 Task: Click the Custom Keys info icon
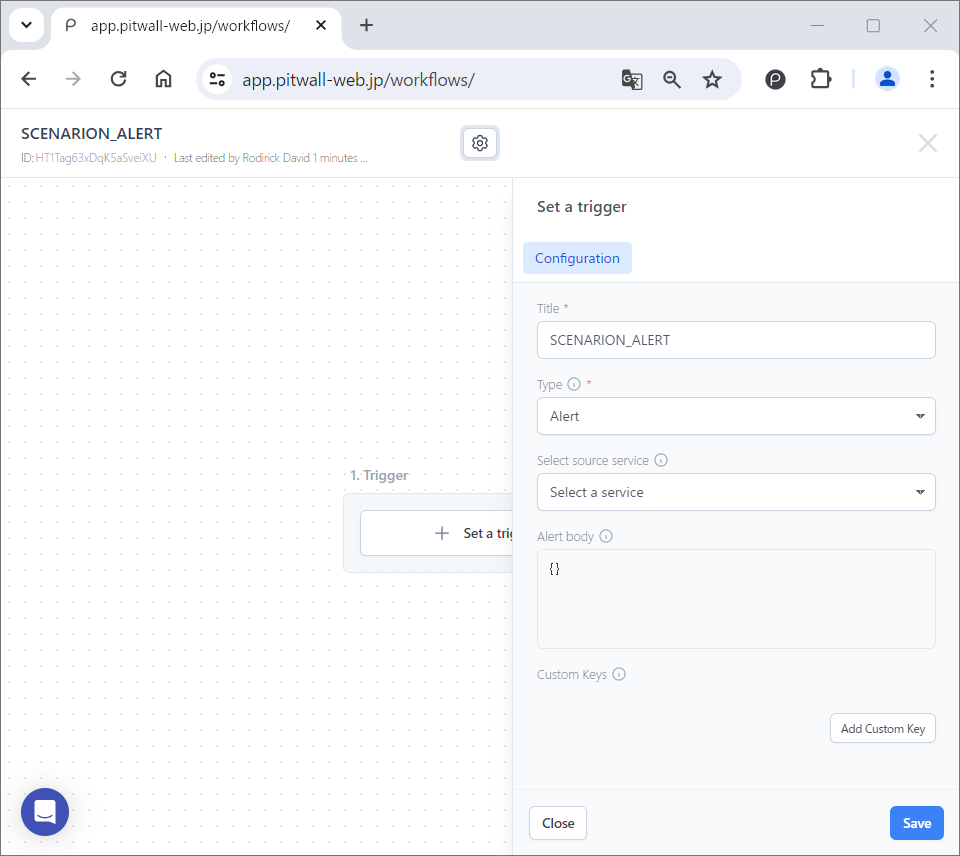[x=619, y=675]
